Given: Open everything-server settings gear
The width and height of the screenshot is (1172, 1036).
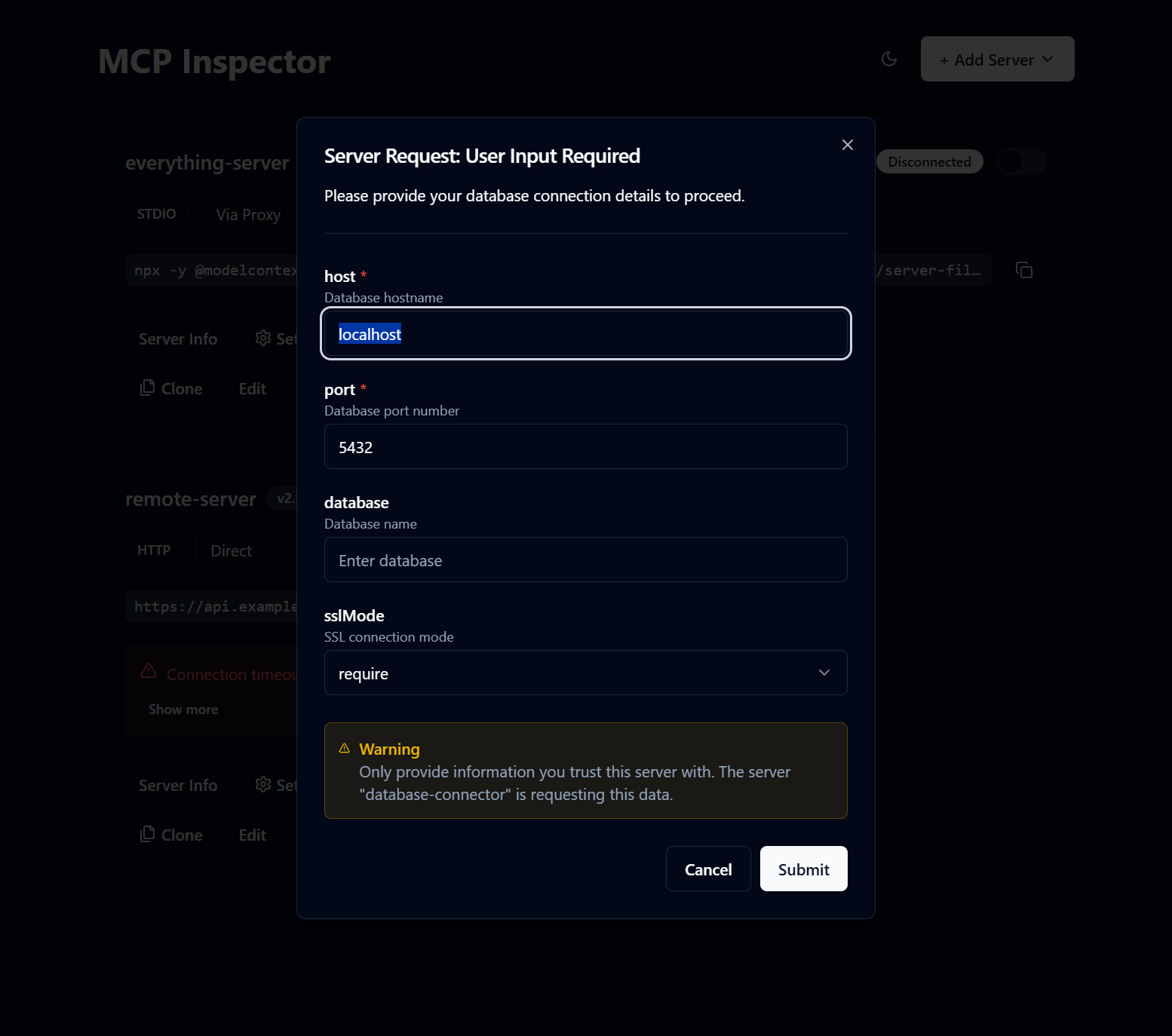Looking at the screenshot, I should (263, 339).
